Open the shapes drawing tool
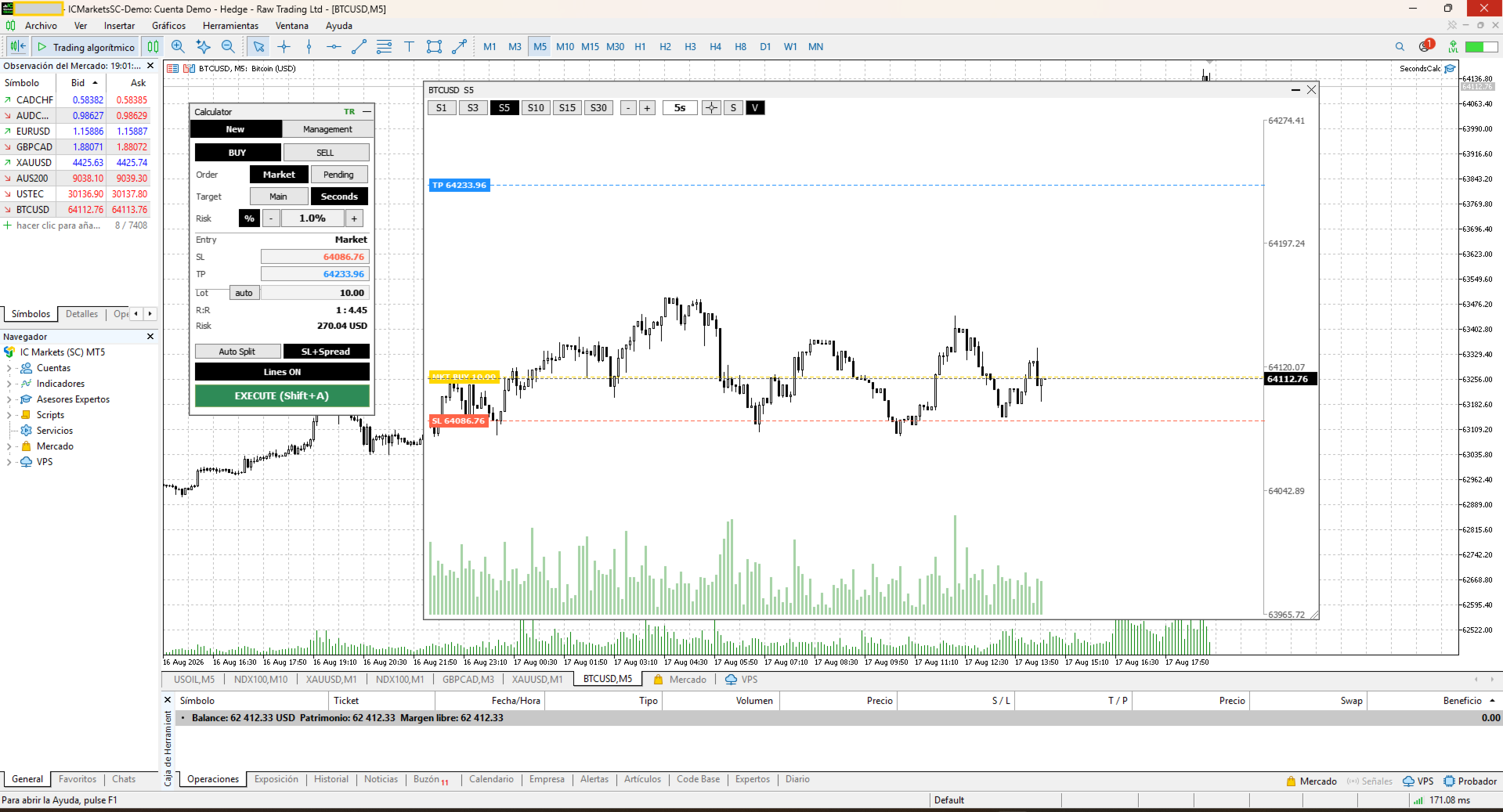1503x812 pixels. (434, 47)
